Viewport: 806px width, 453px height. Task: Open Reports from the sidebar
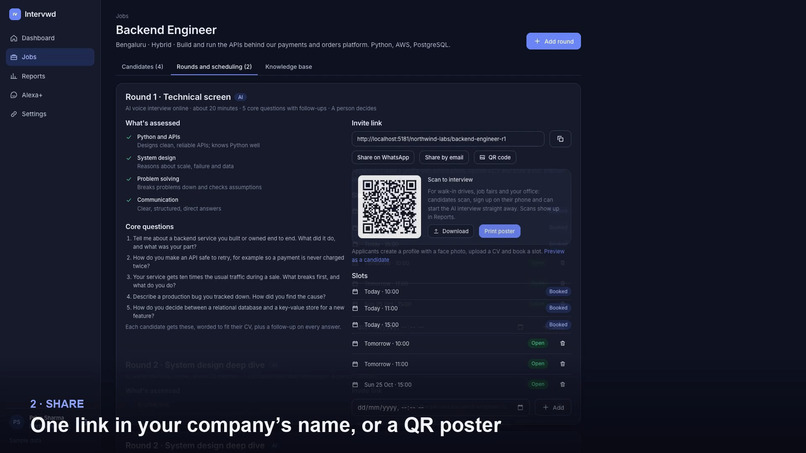point(50,76)
